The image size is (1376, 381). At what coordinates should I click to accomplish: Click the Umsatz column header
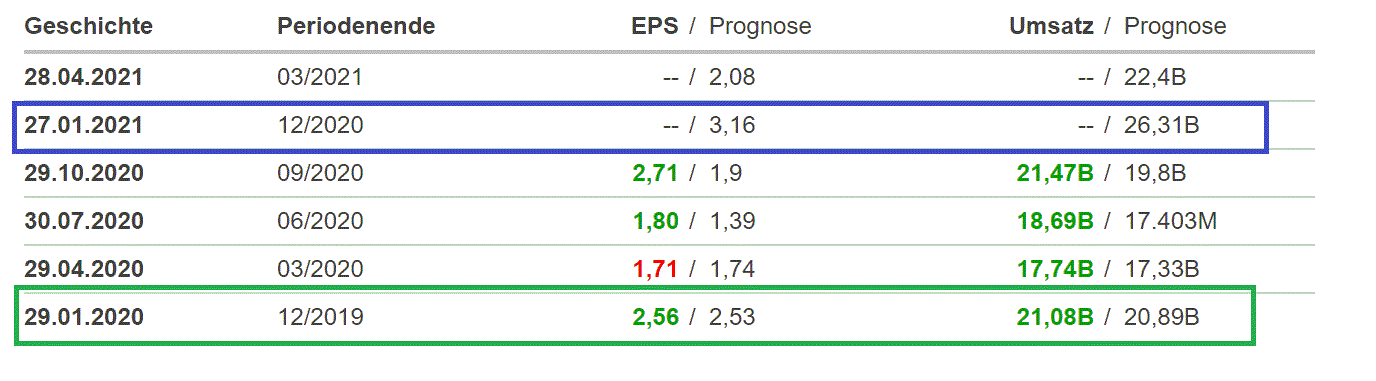1052,26
